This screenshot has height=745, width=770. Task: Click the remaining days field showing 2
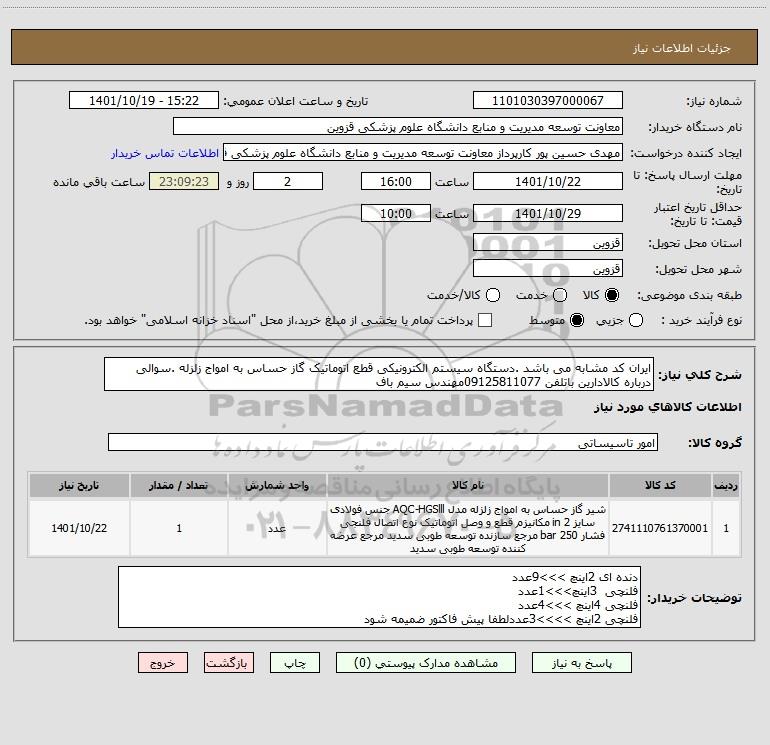pyautogui.click(x=288, y=181)
